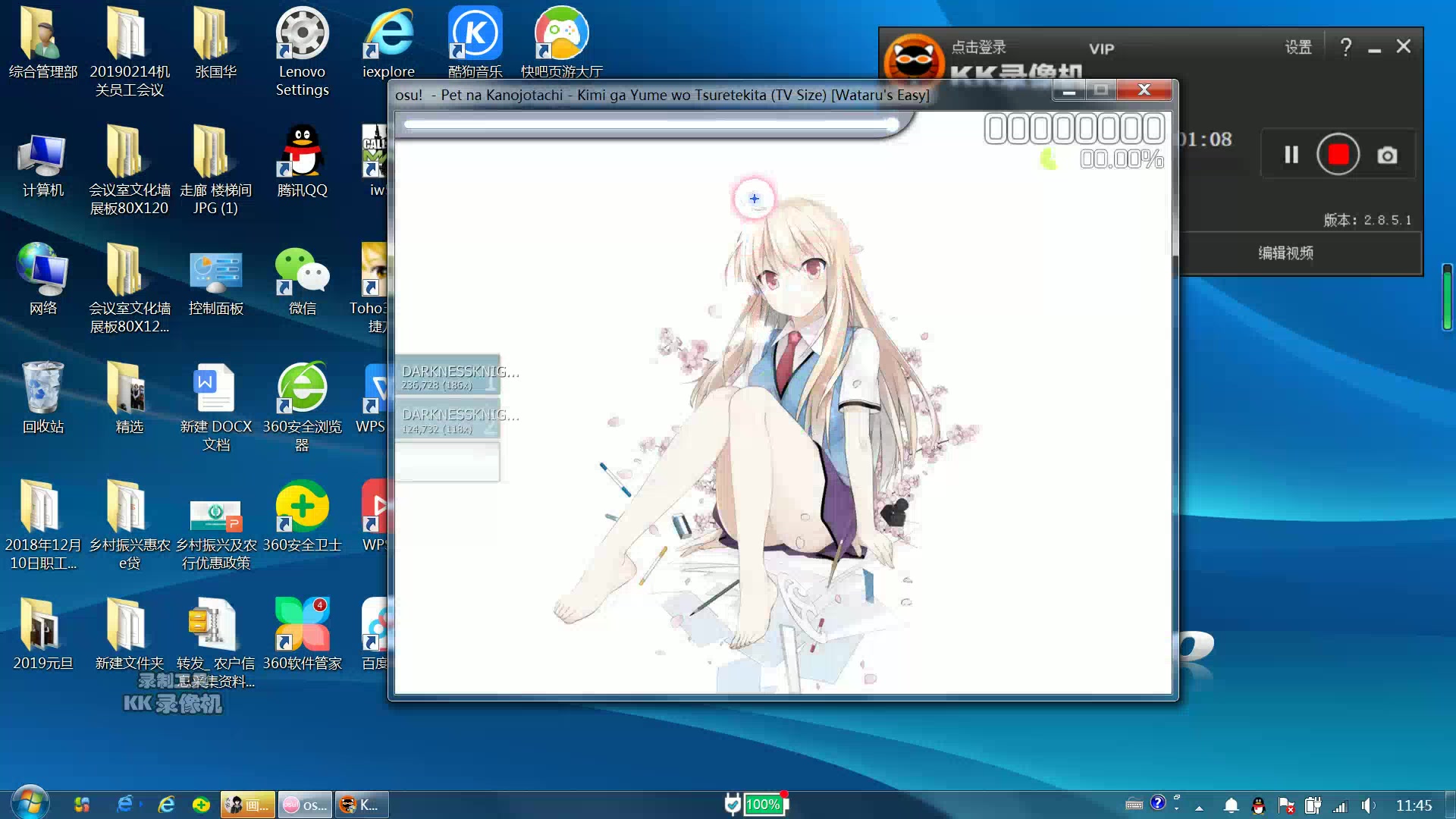1456x819 pixels.
Task: Open the 精选 folder
Action: 129,398
